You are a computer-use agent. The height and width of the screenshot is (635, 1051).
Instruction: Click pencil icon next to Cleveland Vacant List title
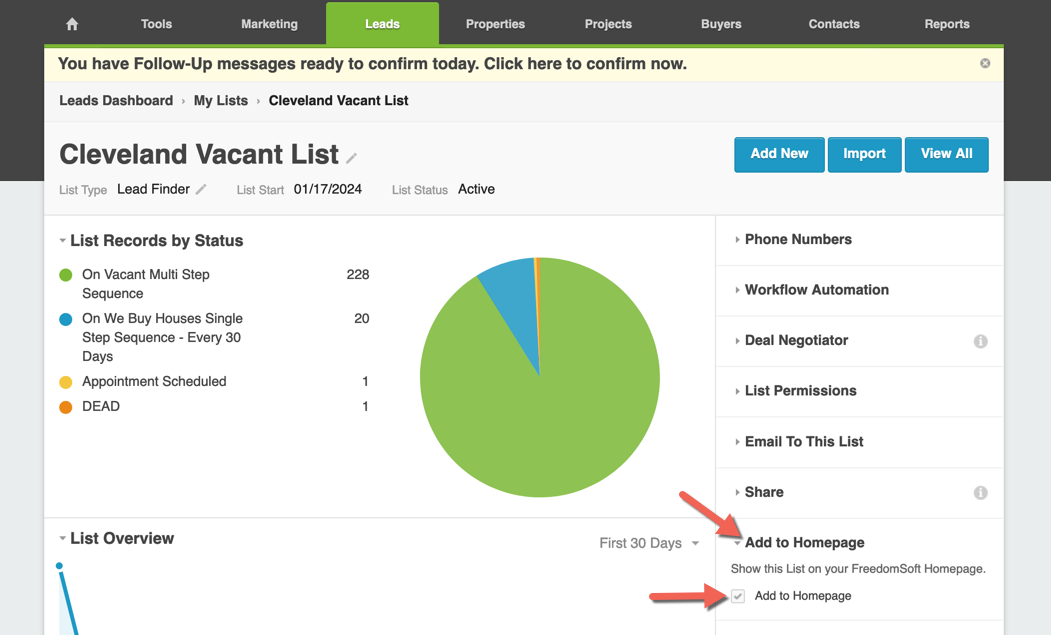coord(352,157)
